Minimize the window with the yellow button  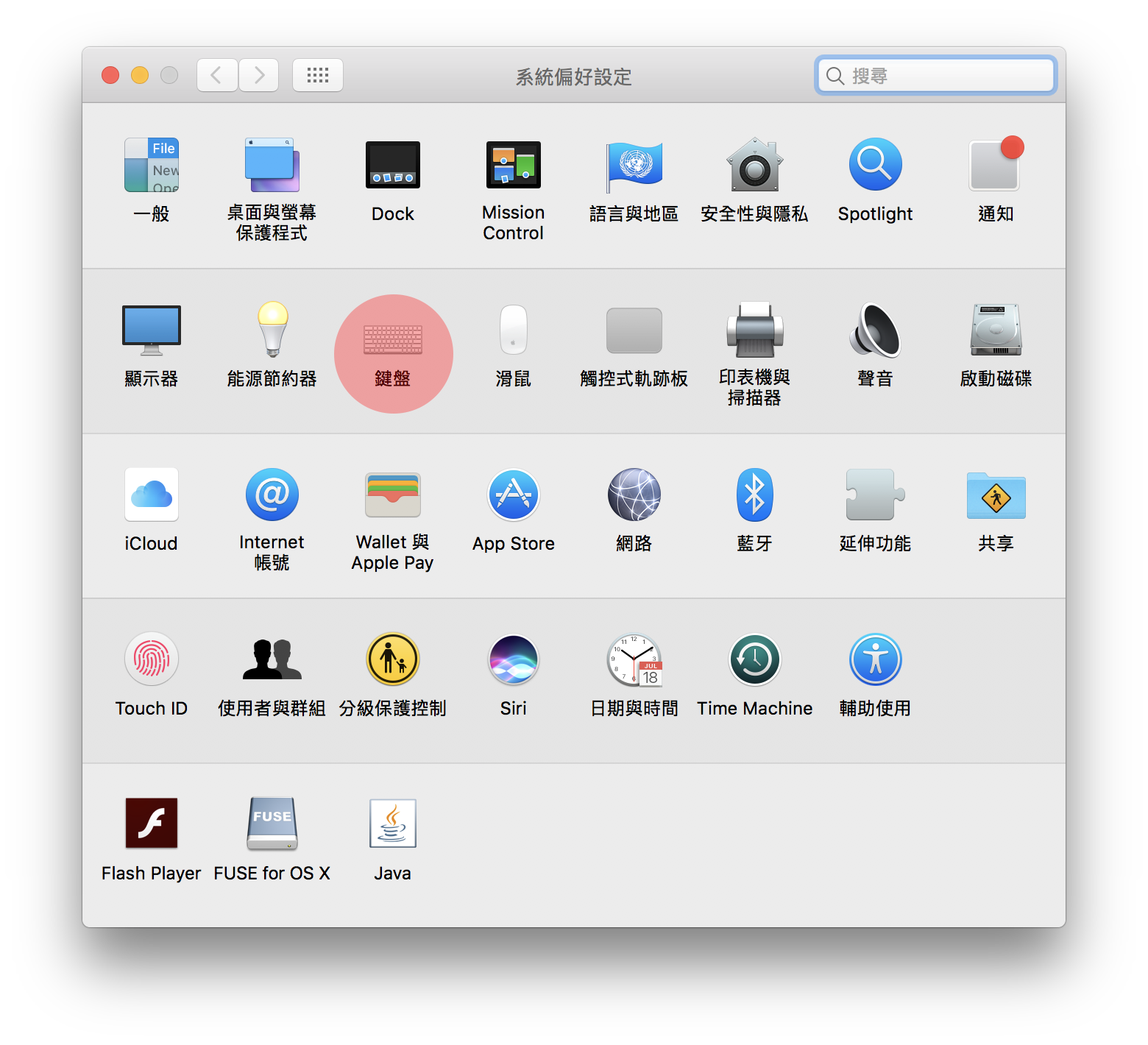coord(140,75)
